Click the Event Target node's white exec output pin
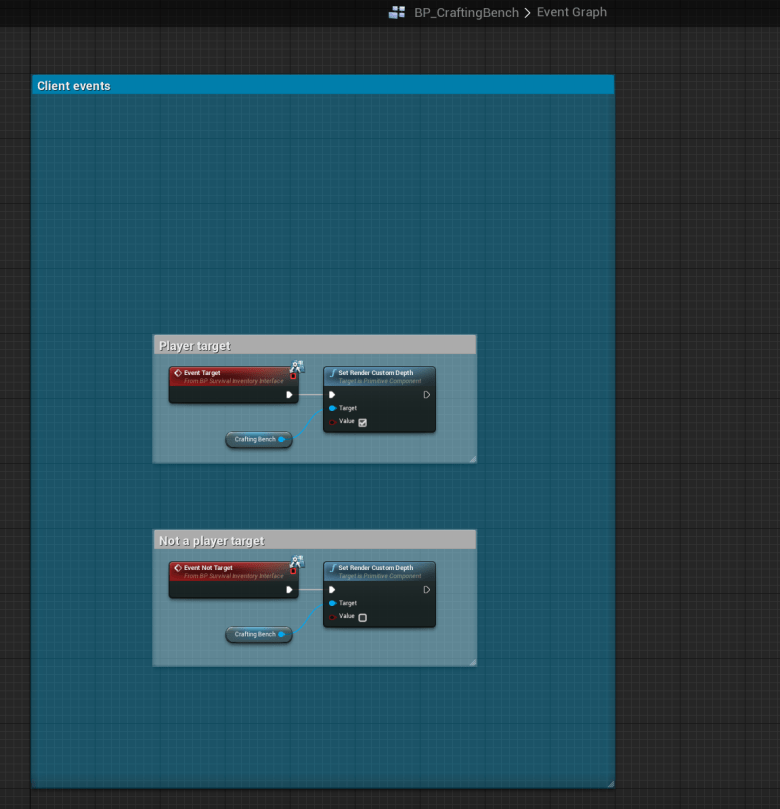 tap(289, 395)
